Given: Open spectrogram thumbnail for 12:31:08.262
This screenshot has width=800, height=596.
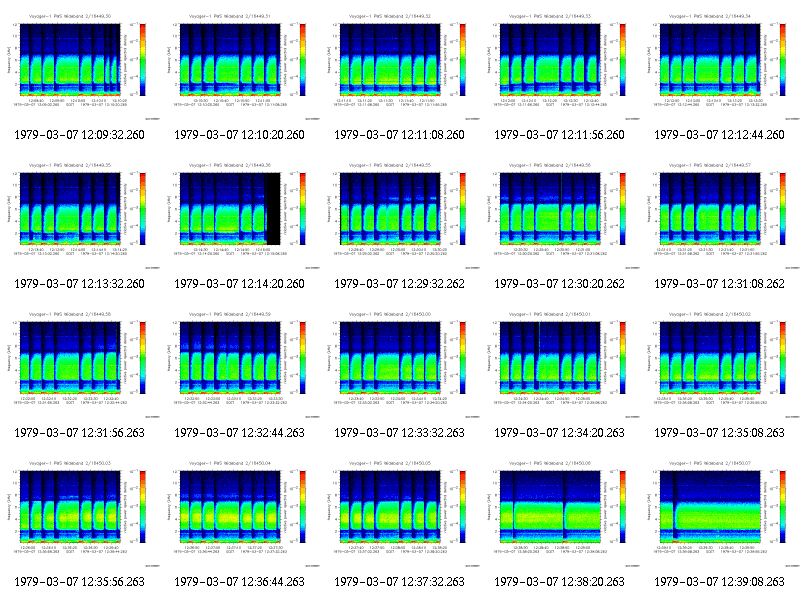Looking at the screenshot, I should pos(720,215).
